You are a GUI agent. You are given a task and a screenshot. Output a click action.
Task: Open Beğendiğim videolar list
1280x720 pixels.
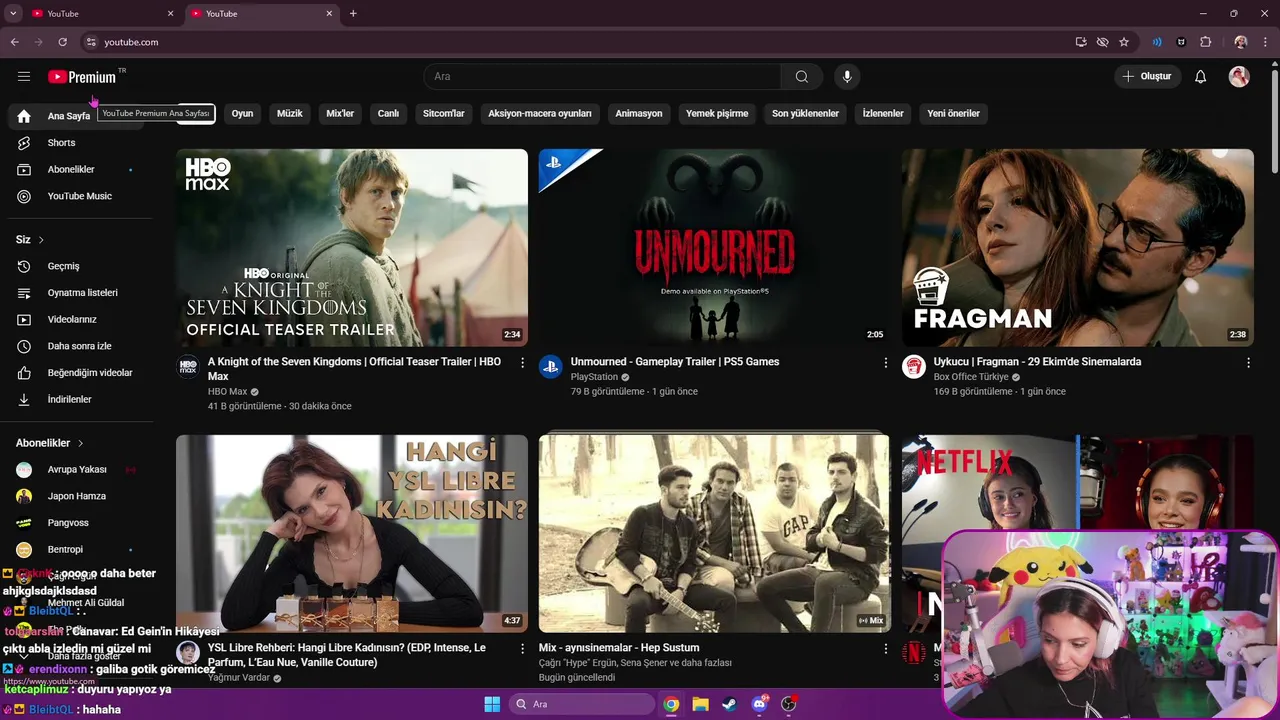(76, 373)
